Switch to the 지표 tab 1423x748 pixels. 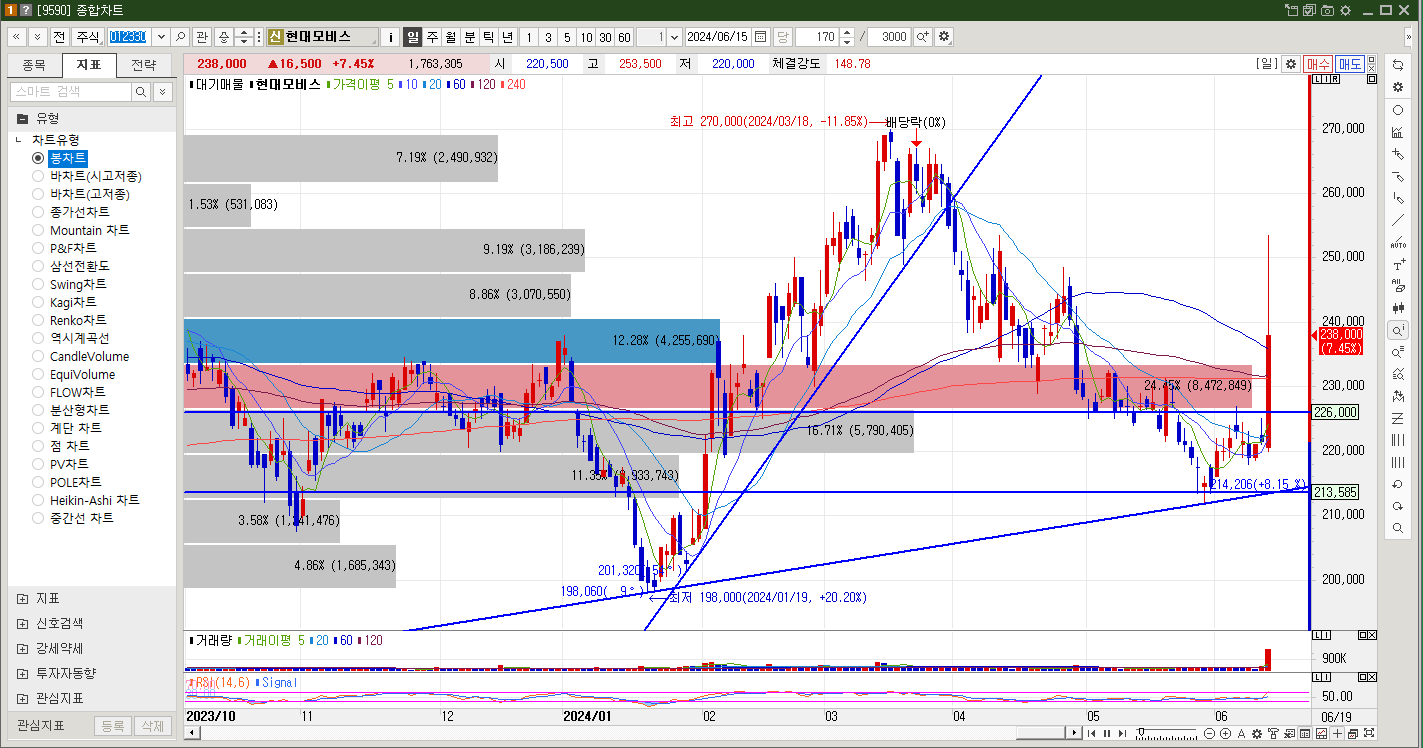89,65
